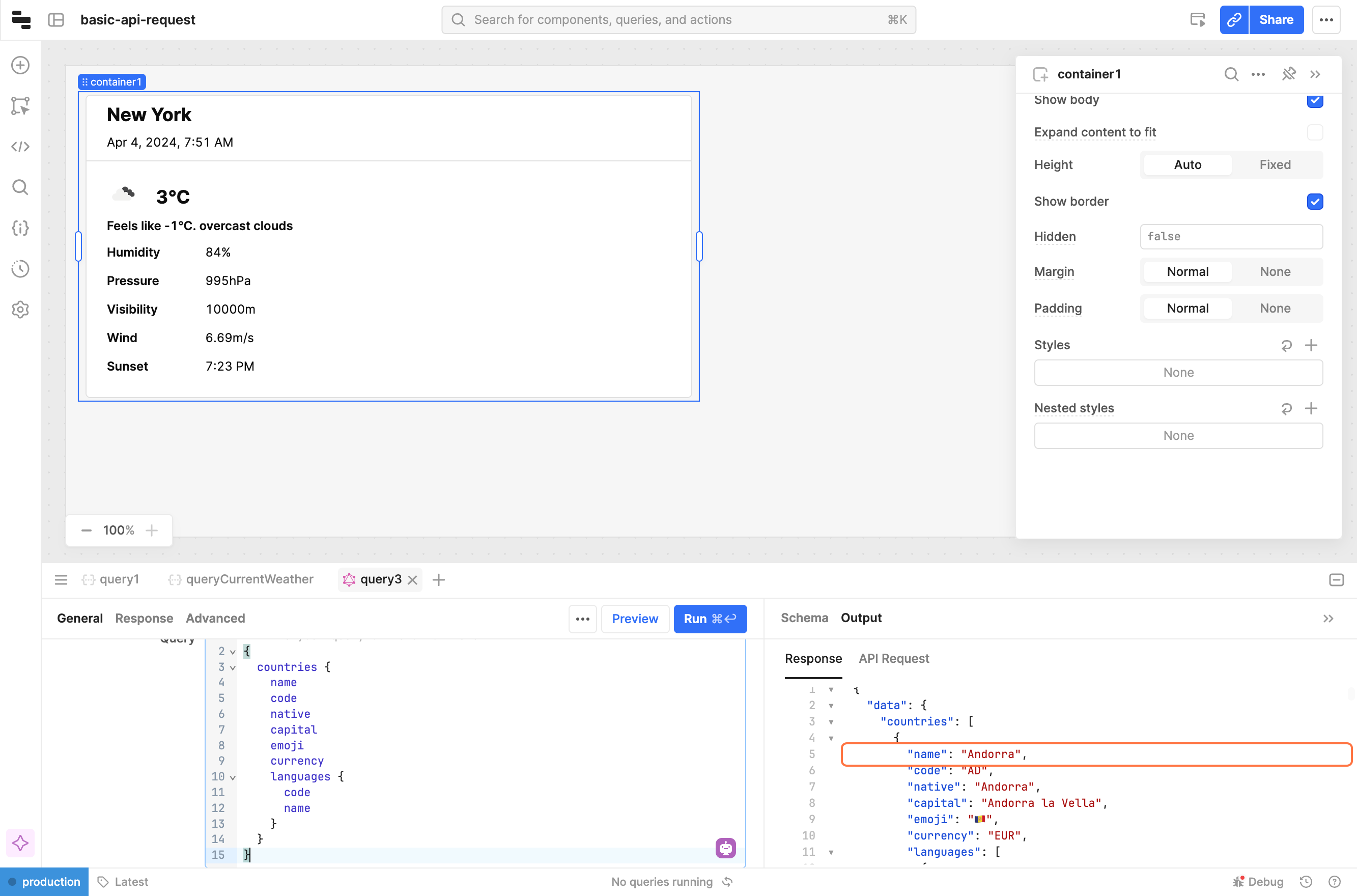Open the state inspector braces icon

(x=20, y=228)
